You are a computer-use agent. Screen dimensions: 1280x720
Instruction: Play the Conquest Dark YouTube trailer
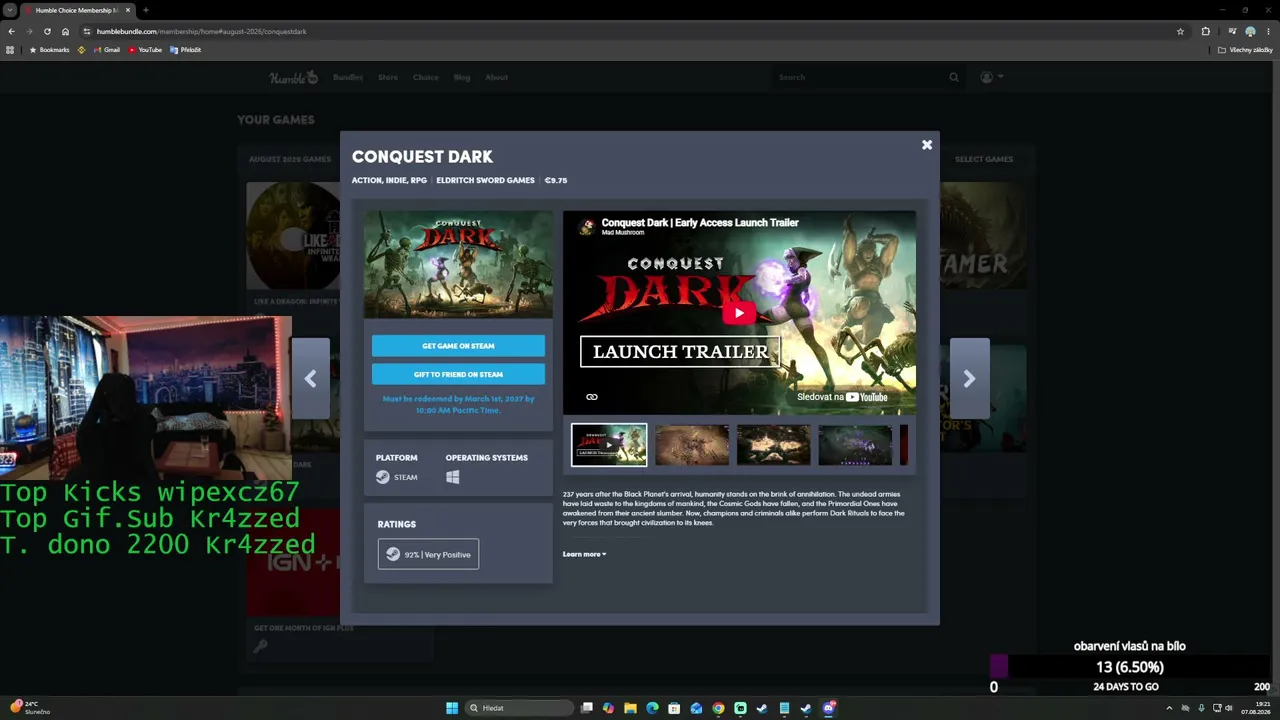739,313
